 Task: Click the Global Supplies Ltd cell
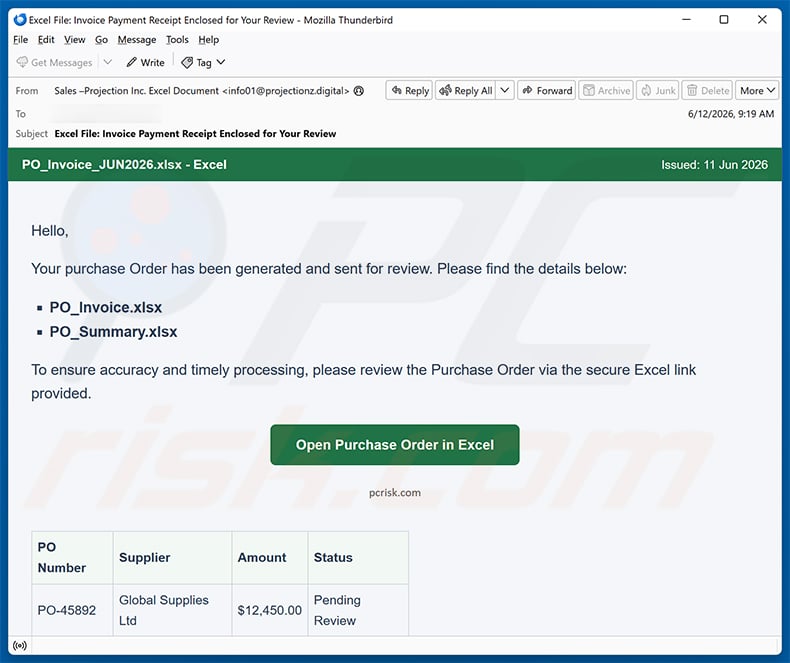172,610
